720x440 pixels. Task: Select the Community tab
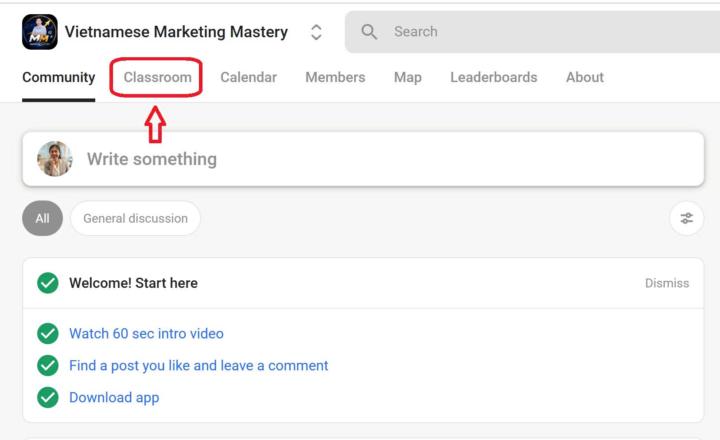[59, 77]
